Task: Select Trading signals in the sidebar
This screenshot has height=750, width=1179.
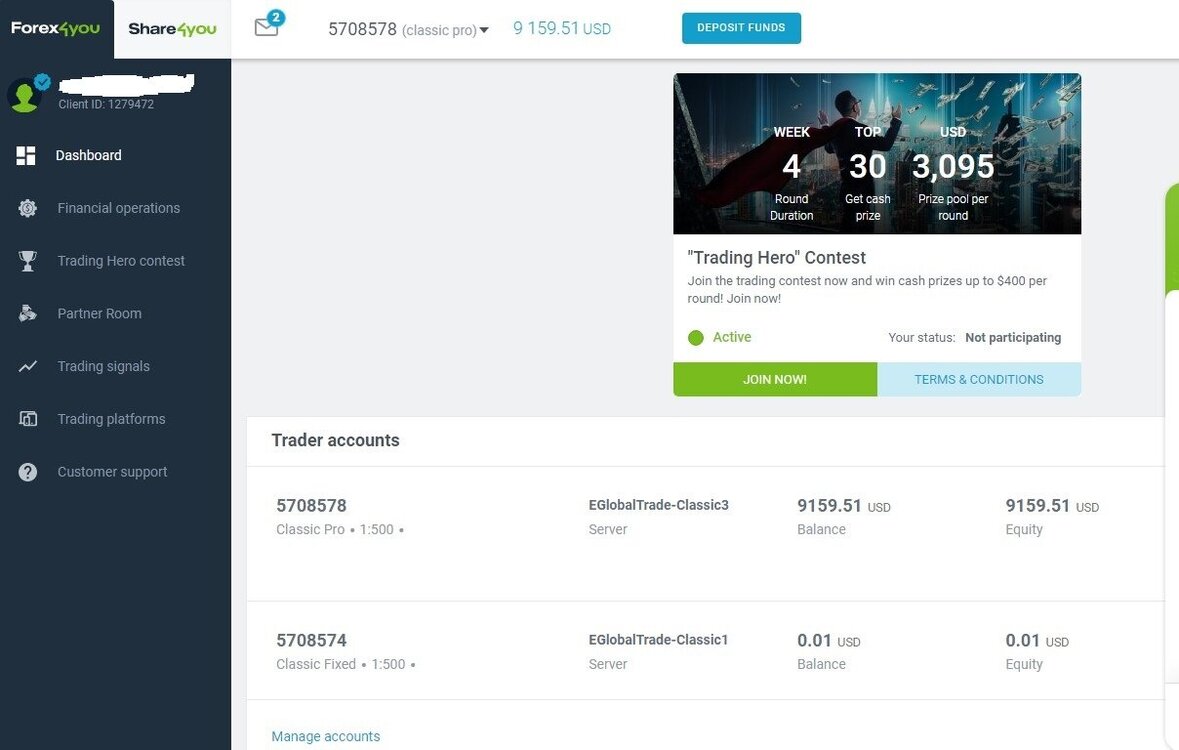Action: pos(104,366)
